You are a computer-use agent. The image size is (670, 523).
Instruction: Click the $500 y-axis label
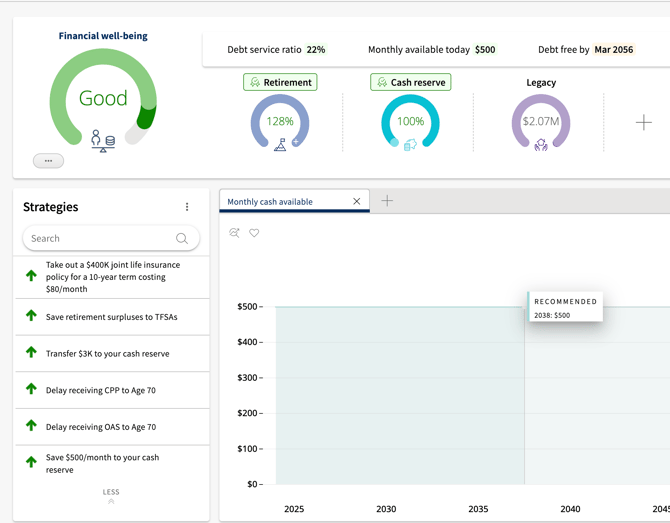(247, 306)
